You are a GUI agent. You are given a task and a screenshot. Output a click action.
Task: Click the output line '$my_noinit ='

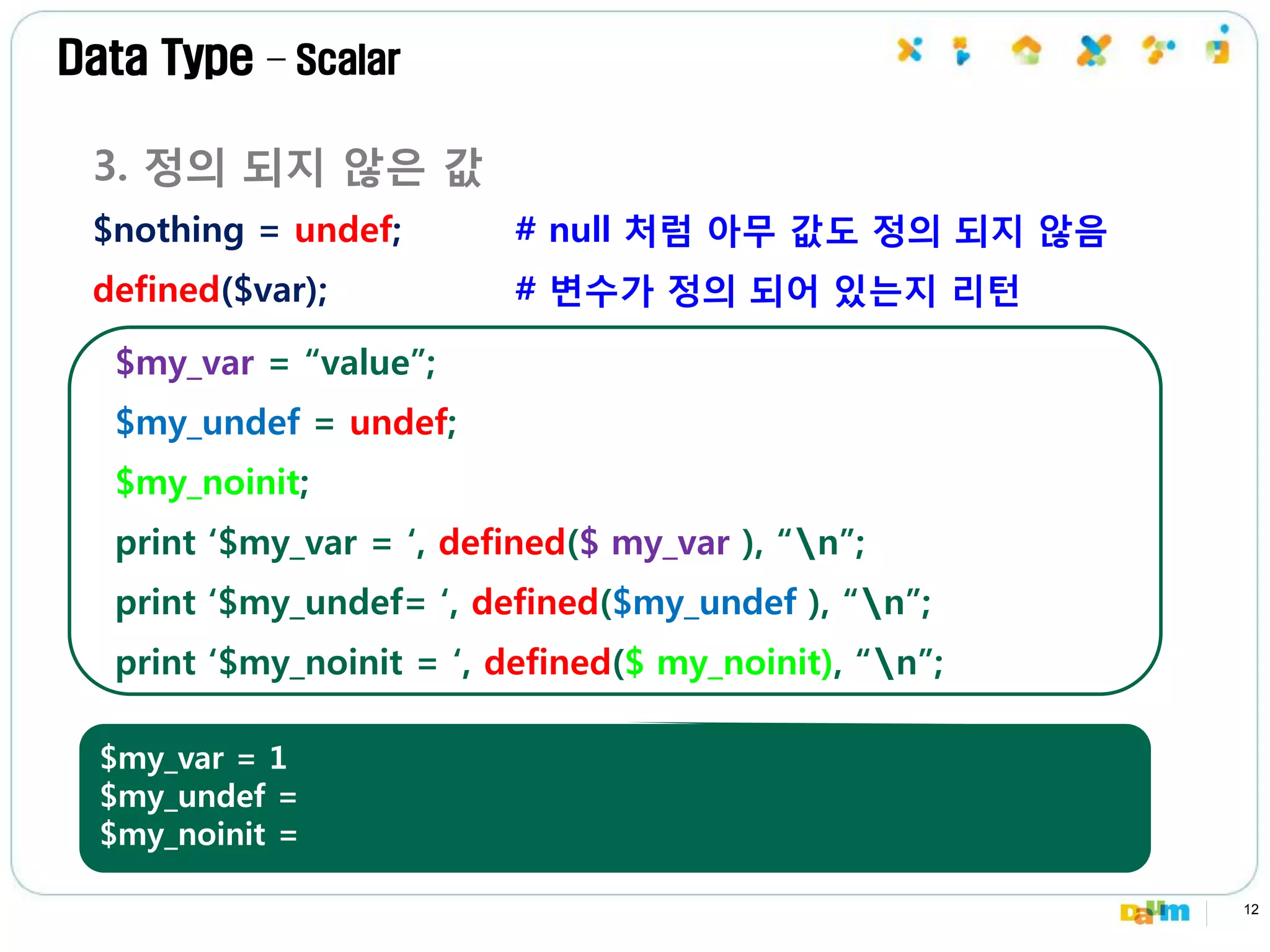198,834
